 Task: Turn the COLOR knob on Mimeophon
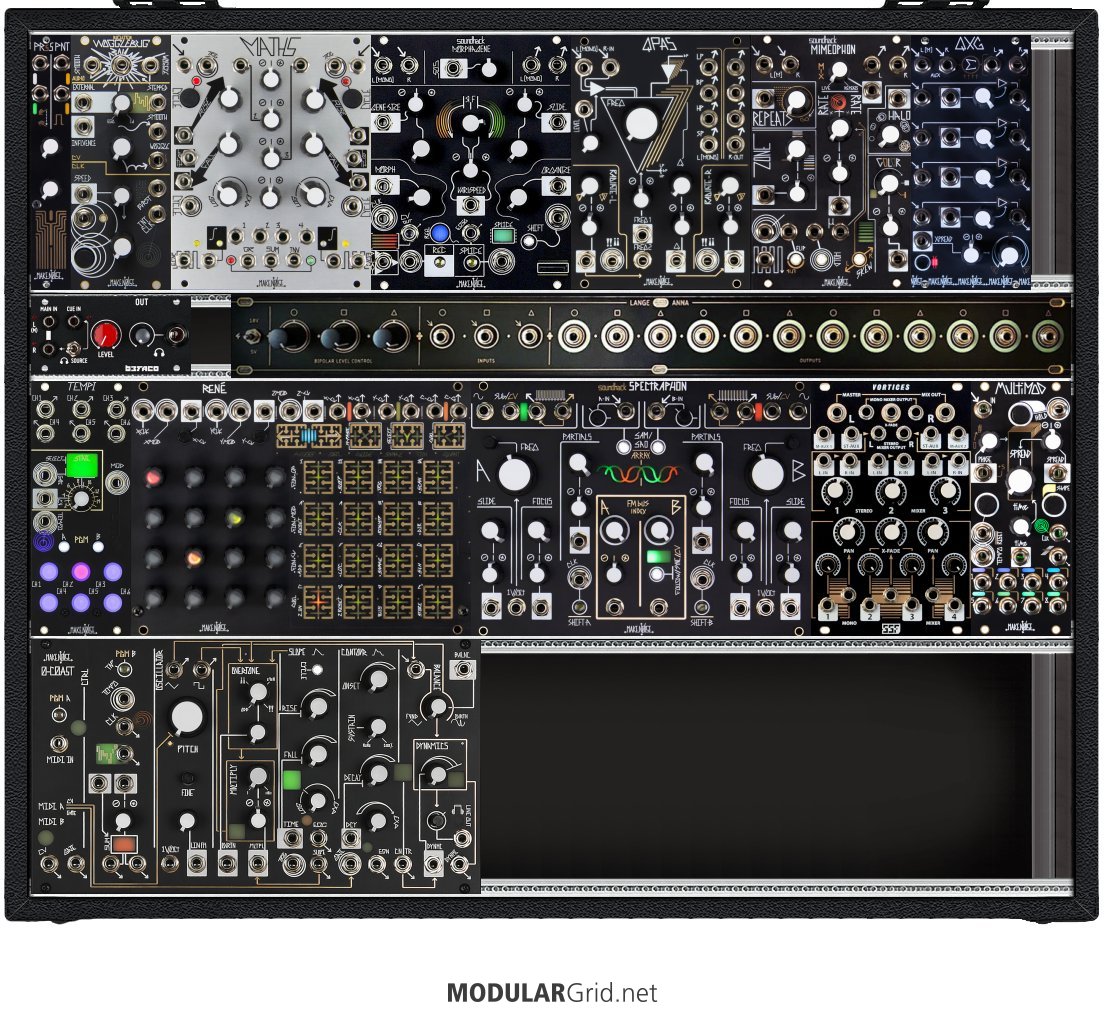(x=889, y=184)
